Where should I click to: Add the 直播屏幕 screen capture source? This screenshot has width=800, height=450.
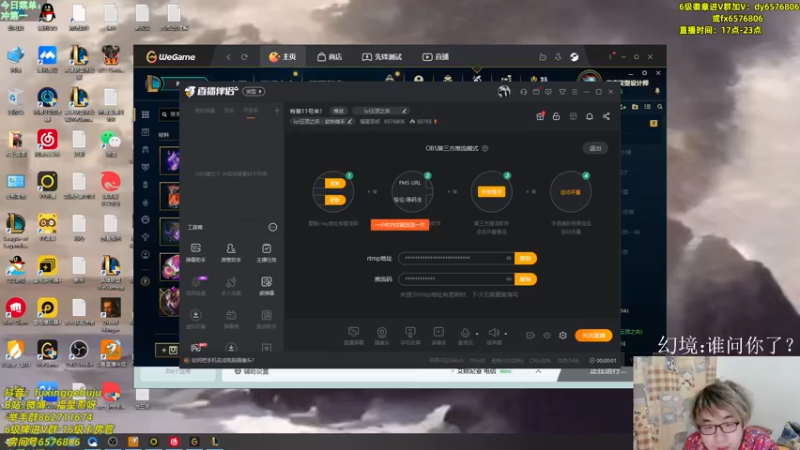click(354, 335)
